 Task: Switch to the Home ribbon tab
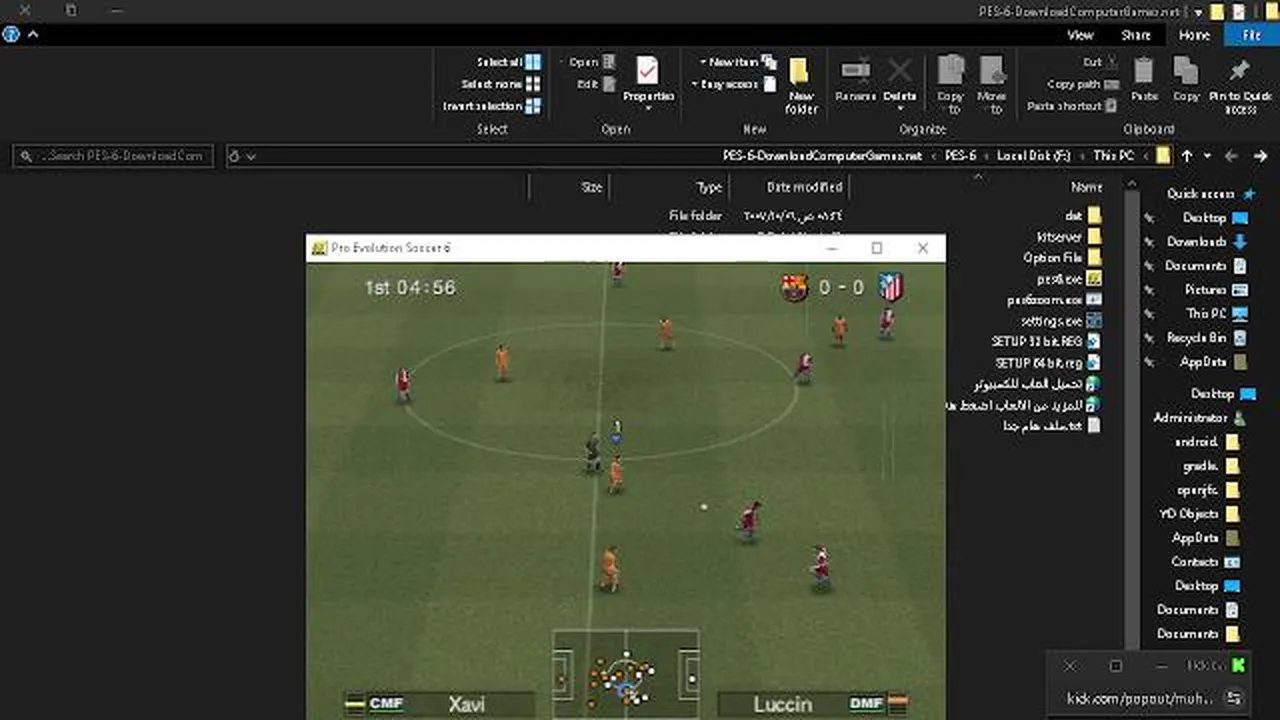tap(1194, 34)
